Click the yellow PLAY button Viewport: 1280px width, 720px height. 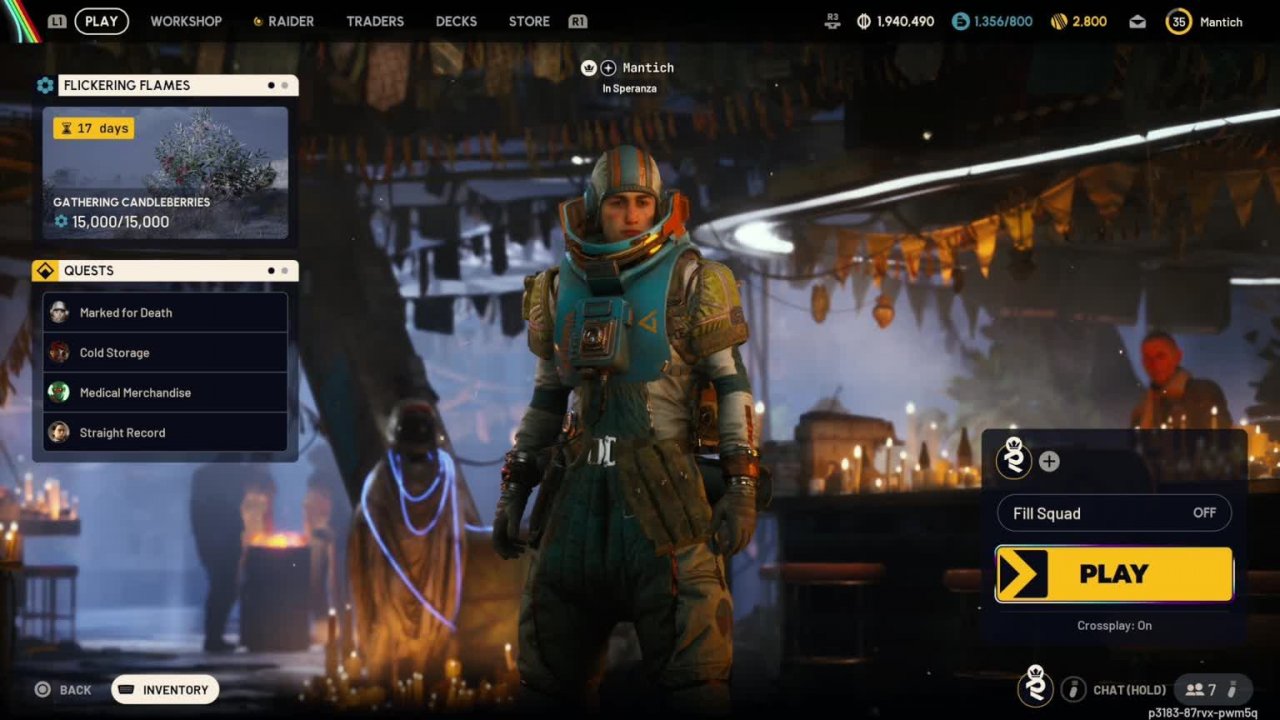click(x=1114, y=574)
